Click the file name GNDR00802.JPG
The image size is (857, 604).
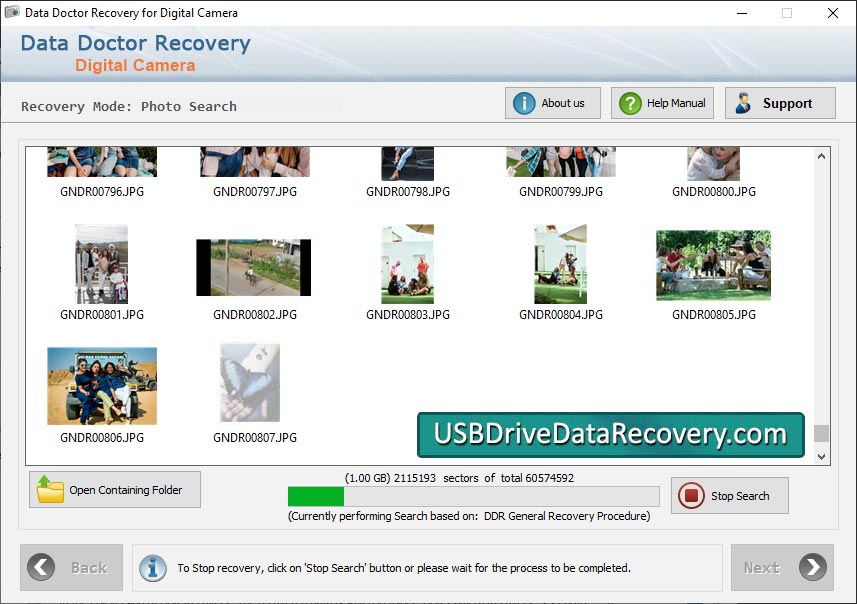255,315
